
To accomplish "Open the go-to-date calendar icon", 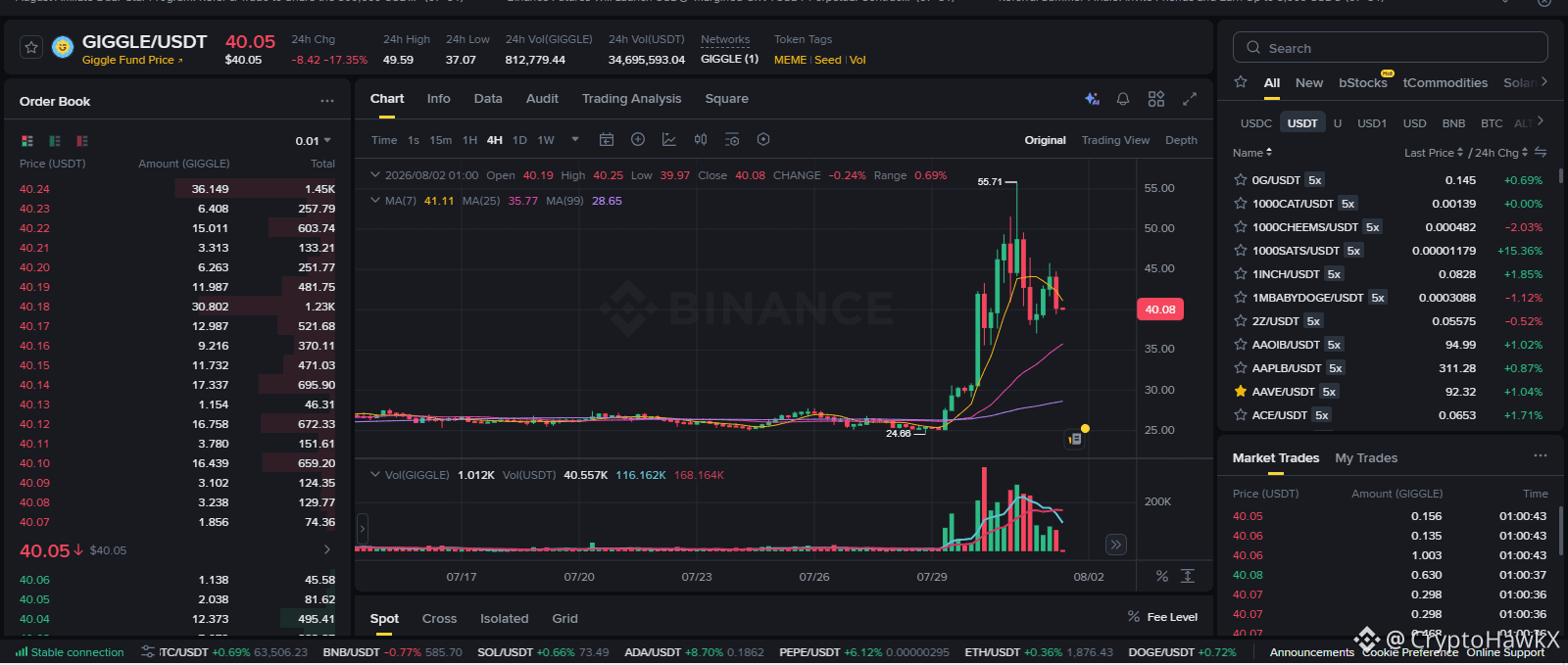I will click(607, 140).
